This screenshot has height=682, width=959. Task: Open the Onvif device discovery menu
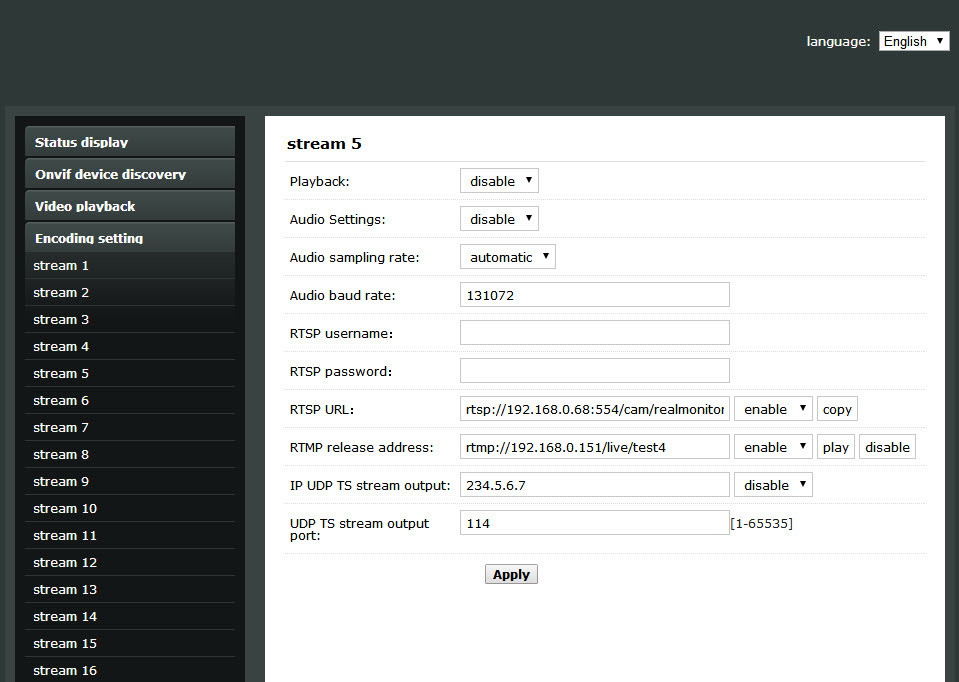130,174
